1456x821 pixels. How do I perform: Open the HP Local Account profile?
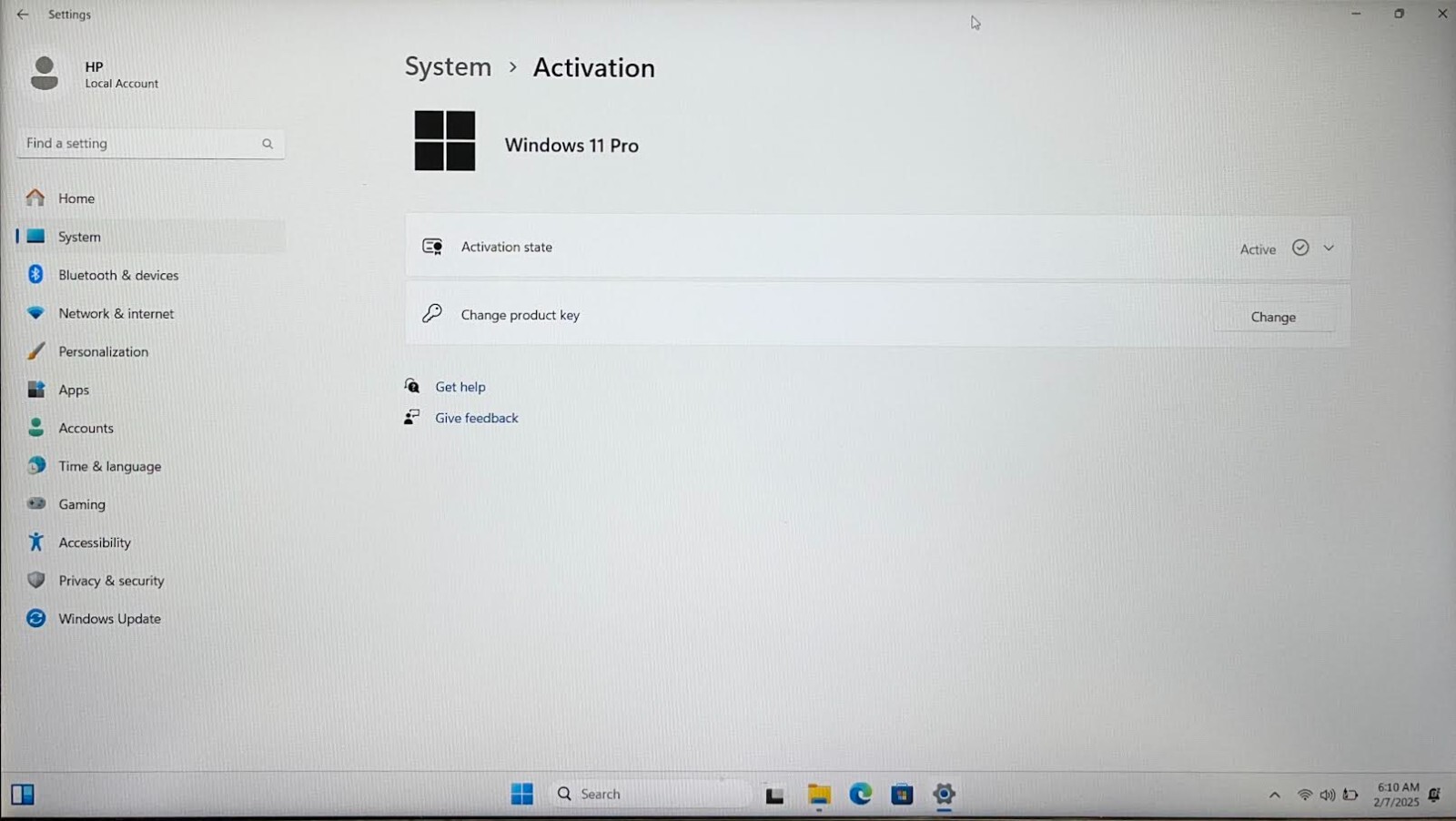point(95,74)
